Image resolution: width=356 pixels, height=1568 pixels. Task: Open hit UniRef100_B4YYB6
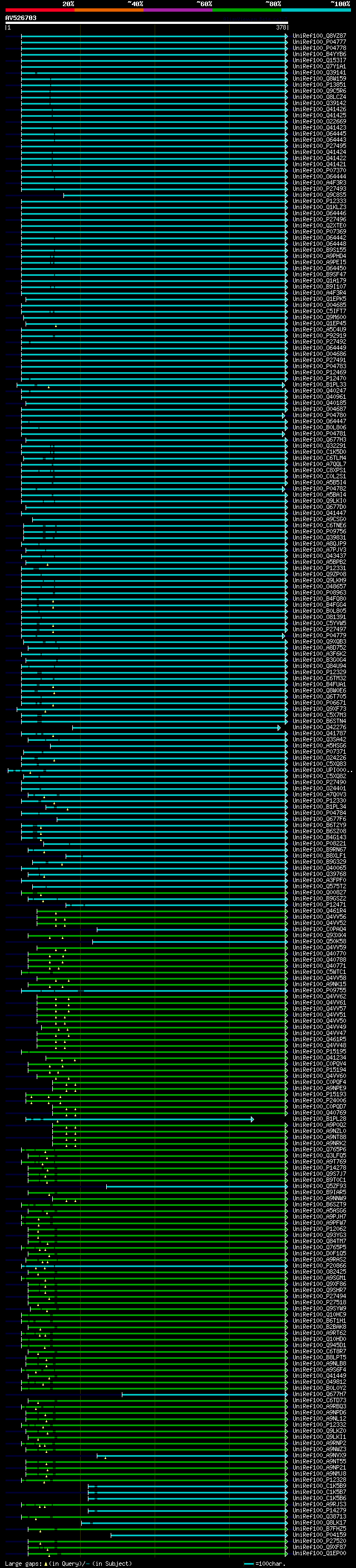pyautogui.click(x=319, y=54)
